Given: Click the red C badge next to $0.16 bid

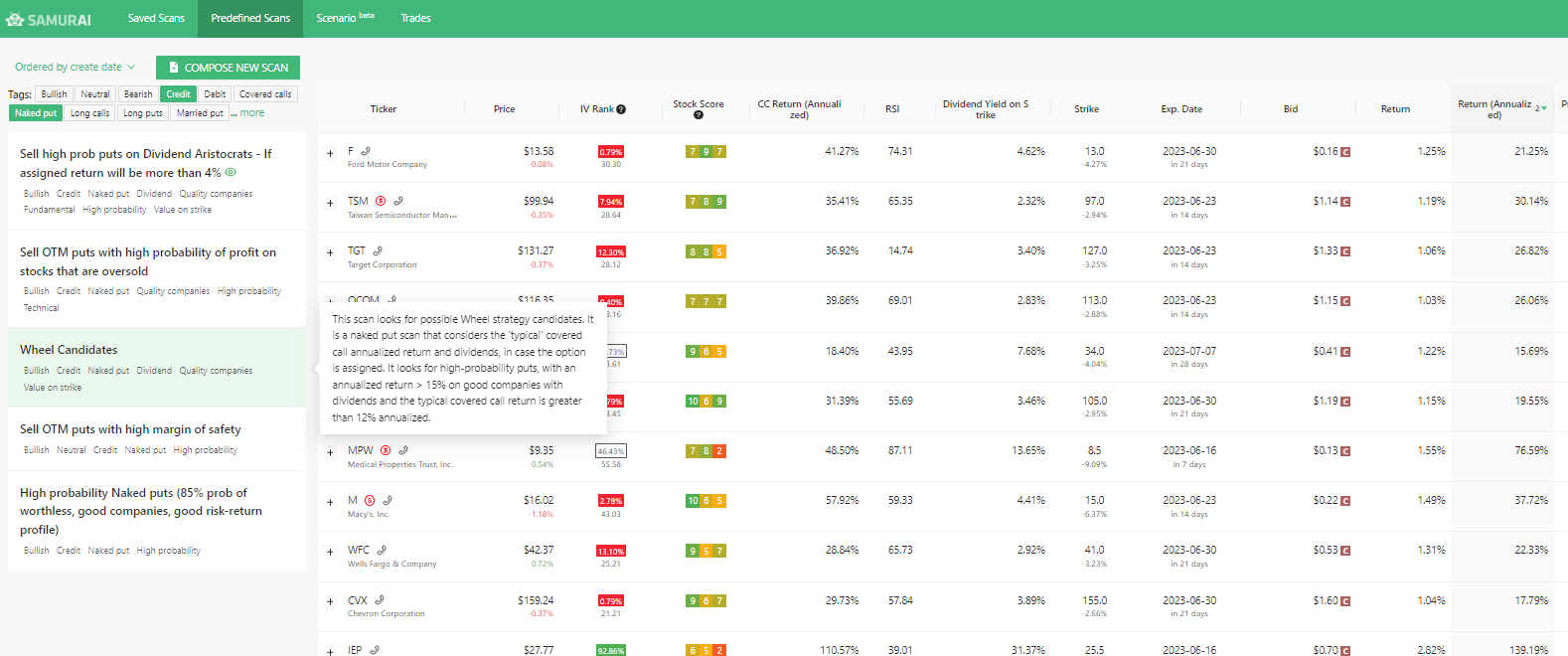Looking at the screenshot, I should click(1345, 152).
